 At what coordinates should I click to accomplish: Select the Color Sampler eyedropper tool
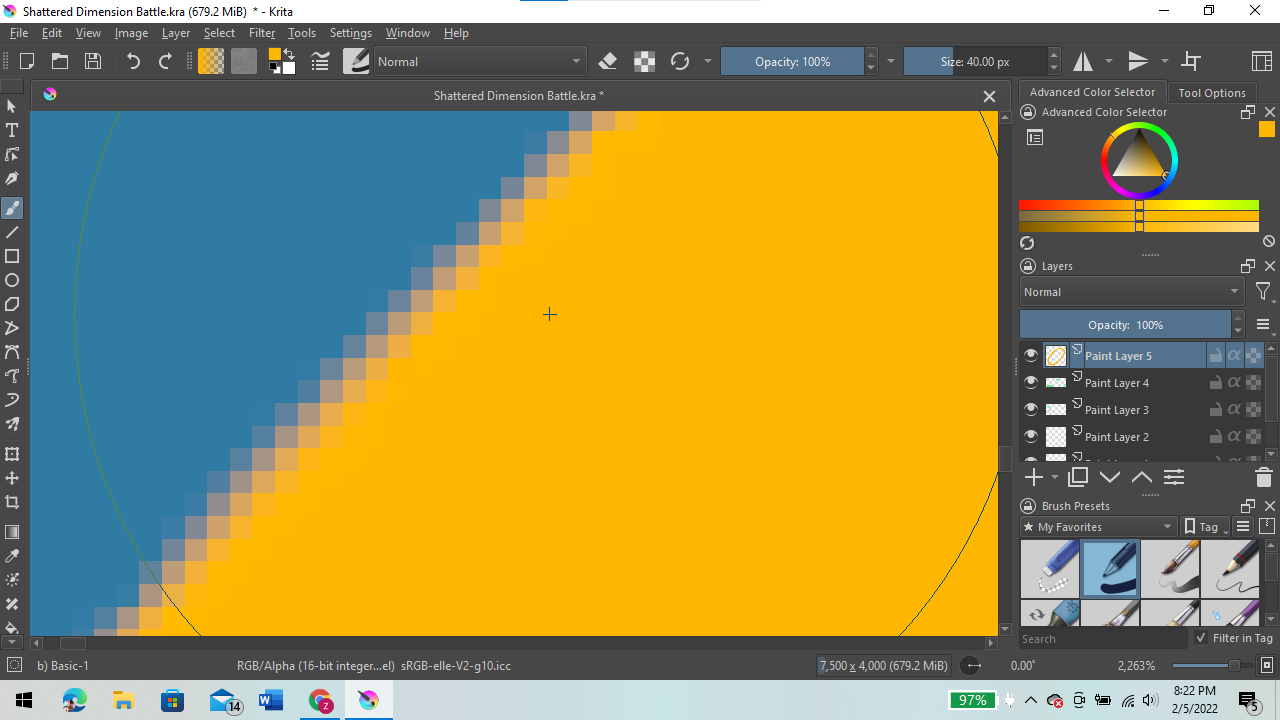point(12,556)
